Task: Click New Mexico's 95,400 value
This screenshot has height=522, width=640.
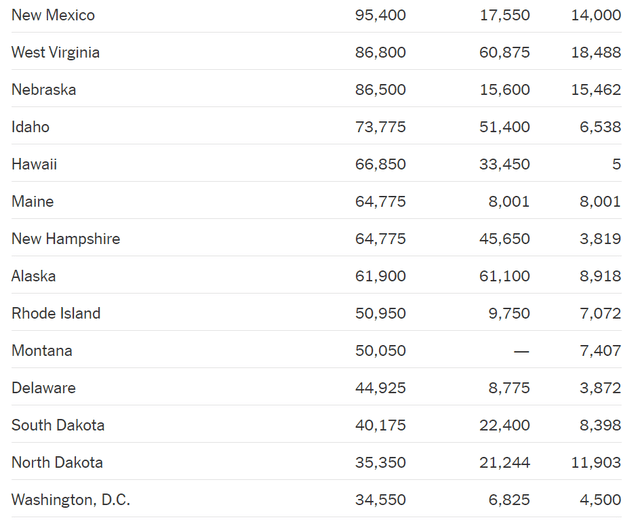Action: [380, 15]
